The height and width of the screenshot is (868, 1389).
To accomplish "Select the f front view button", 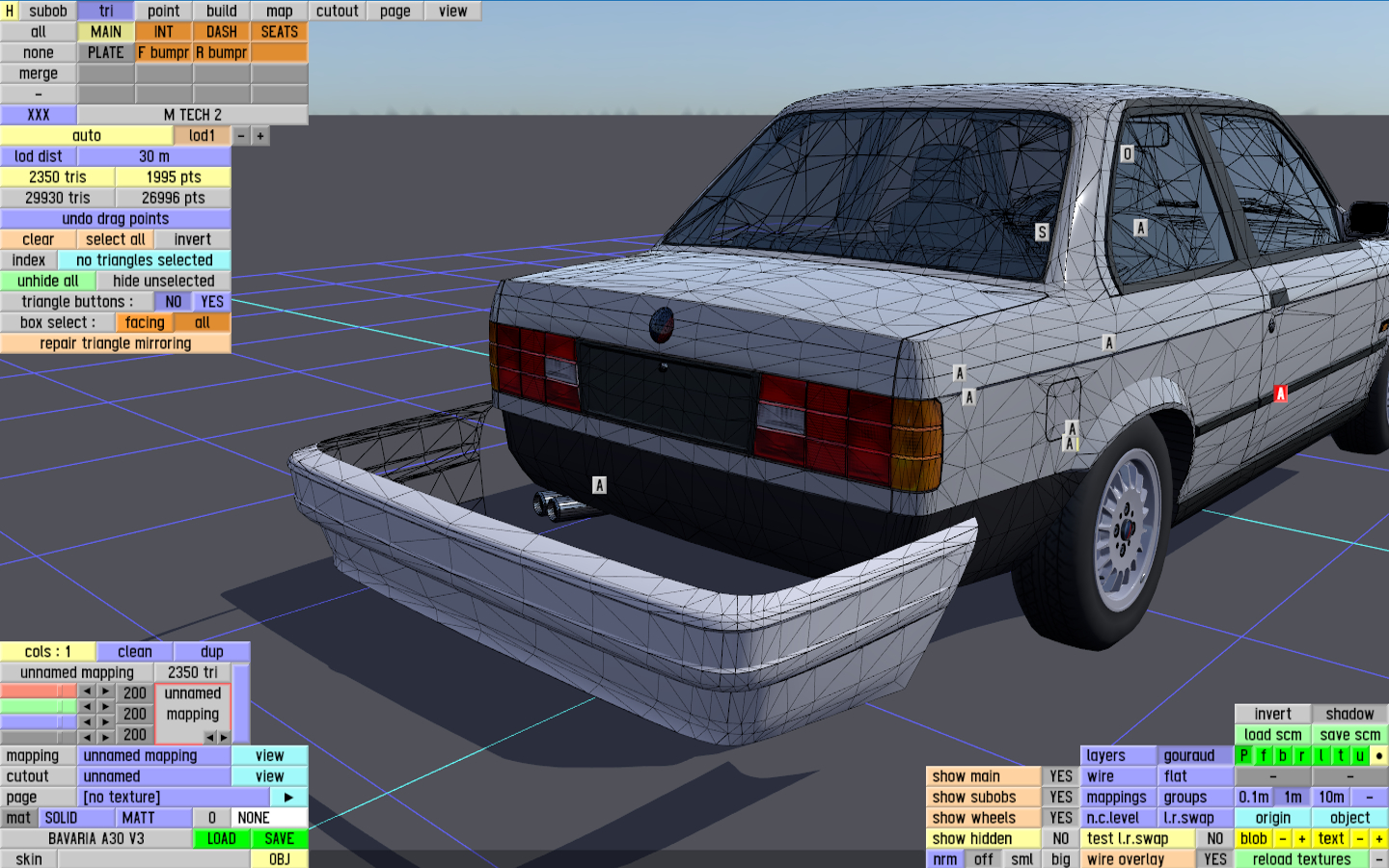I will (1264, 756).
